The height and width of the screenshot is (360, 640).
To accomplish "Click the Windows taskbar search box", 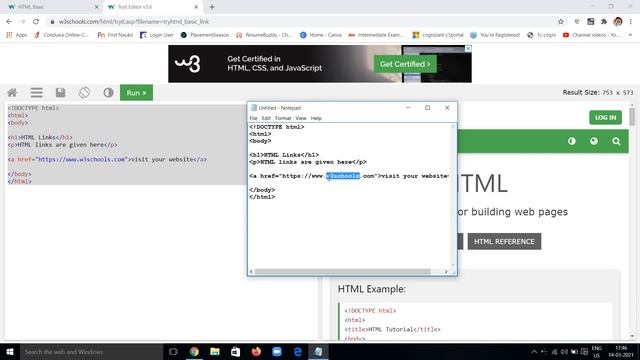I will [91, 352].
